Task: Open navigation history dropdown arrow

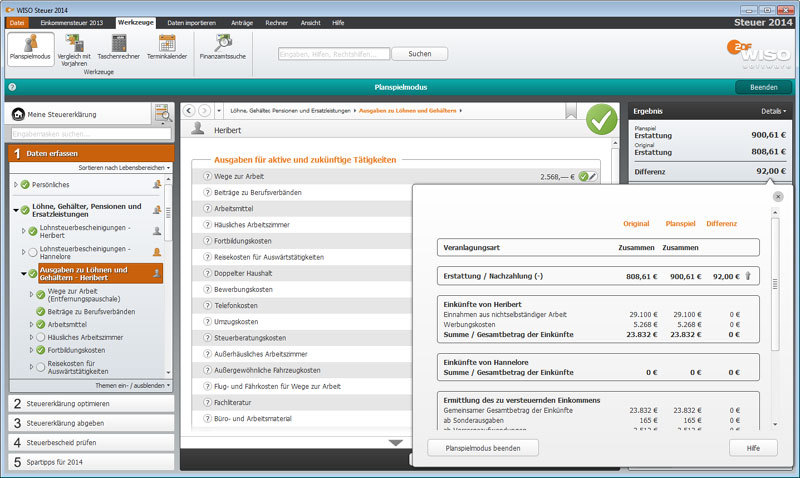Action: tap(219, 111)
